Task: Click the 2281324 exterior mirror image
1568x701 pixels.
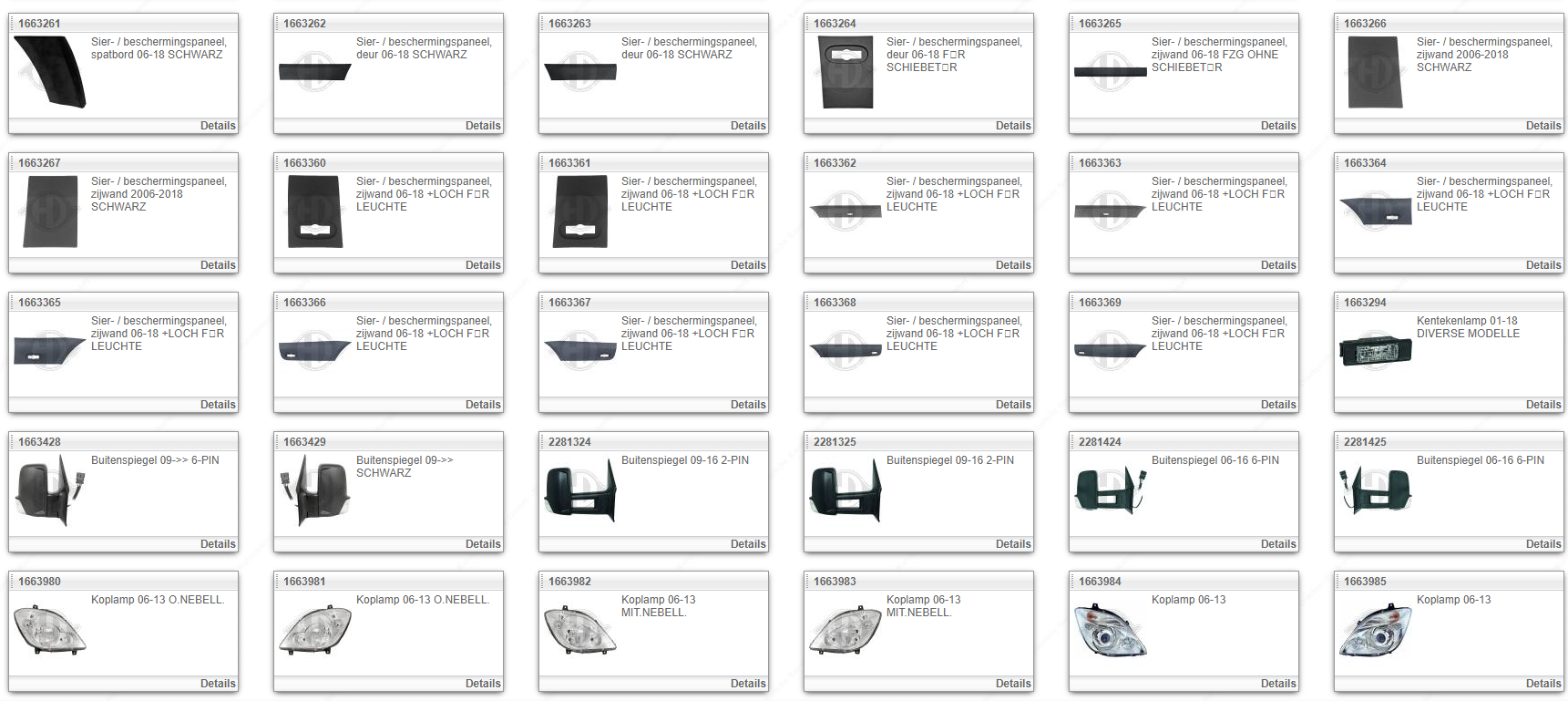Action: click(x=580, y=491)
